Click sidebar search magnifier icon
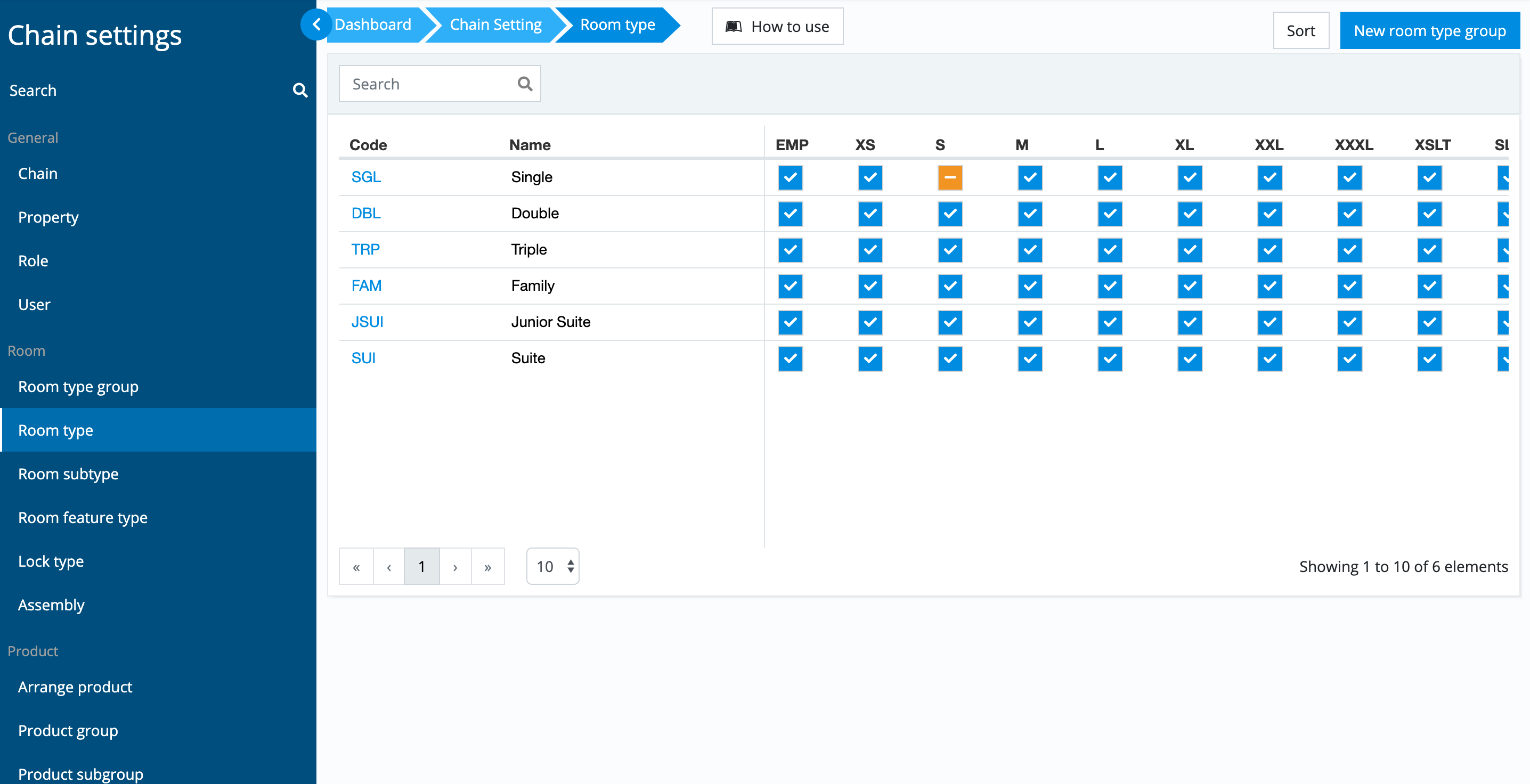 pyautogui.click(x=300, y=91)
